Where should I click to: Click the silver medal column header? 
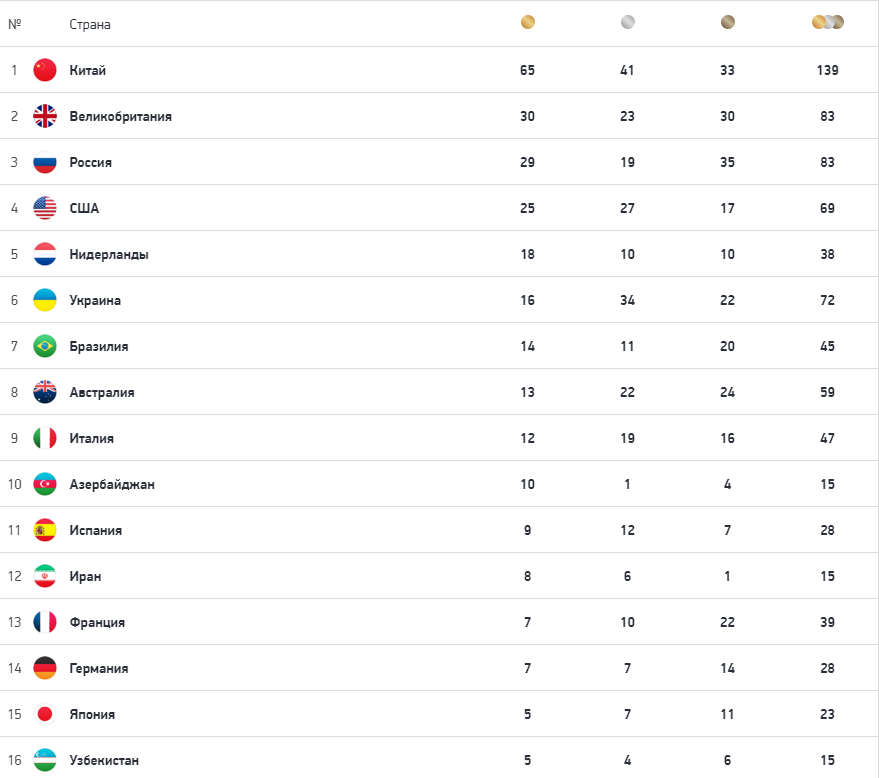click(627, 23)
